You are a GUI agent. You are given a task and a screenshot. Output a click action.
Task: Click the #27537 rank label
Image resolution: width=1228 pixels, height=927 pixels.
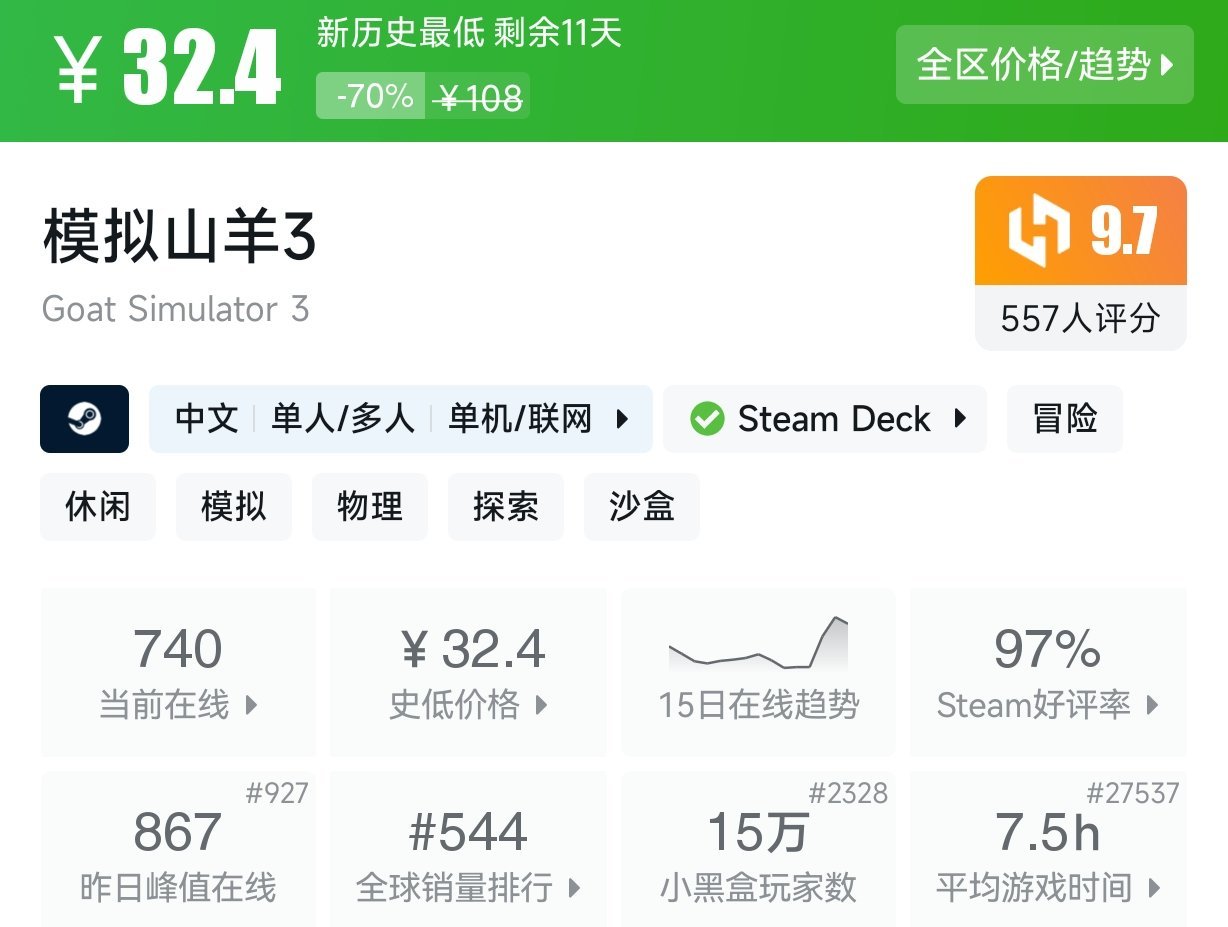[1133, 794]
